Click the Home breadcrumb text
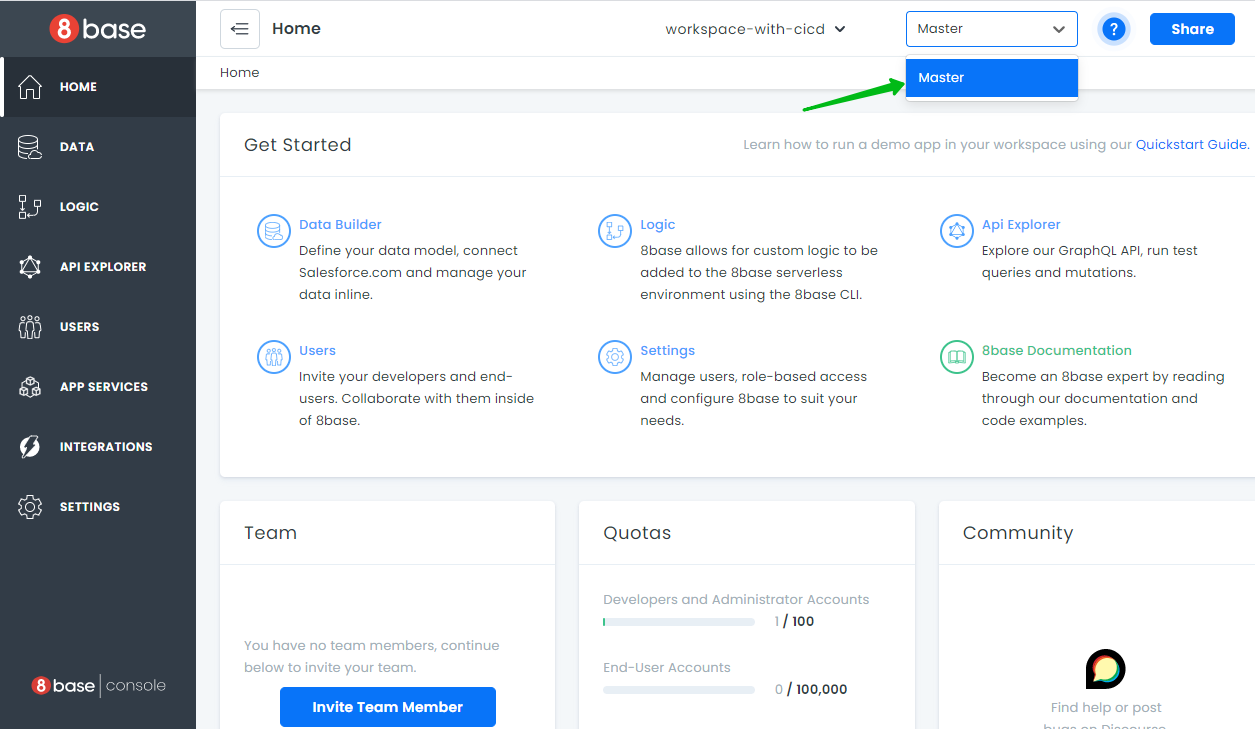The width and height of the screenshot is (1255, 729). point(240,73)
